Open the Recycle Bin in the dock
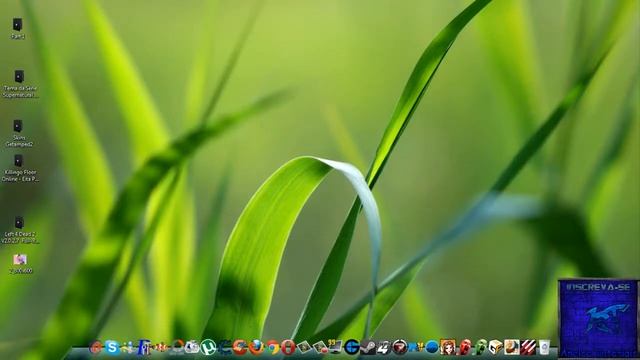This screenshot has height=360, width=640. 544,347
